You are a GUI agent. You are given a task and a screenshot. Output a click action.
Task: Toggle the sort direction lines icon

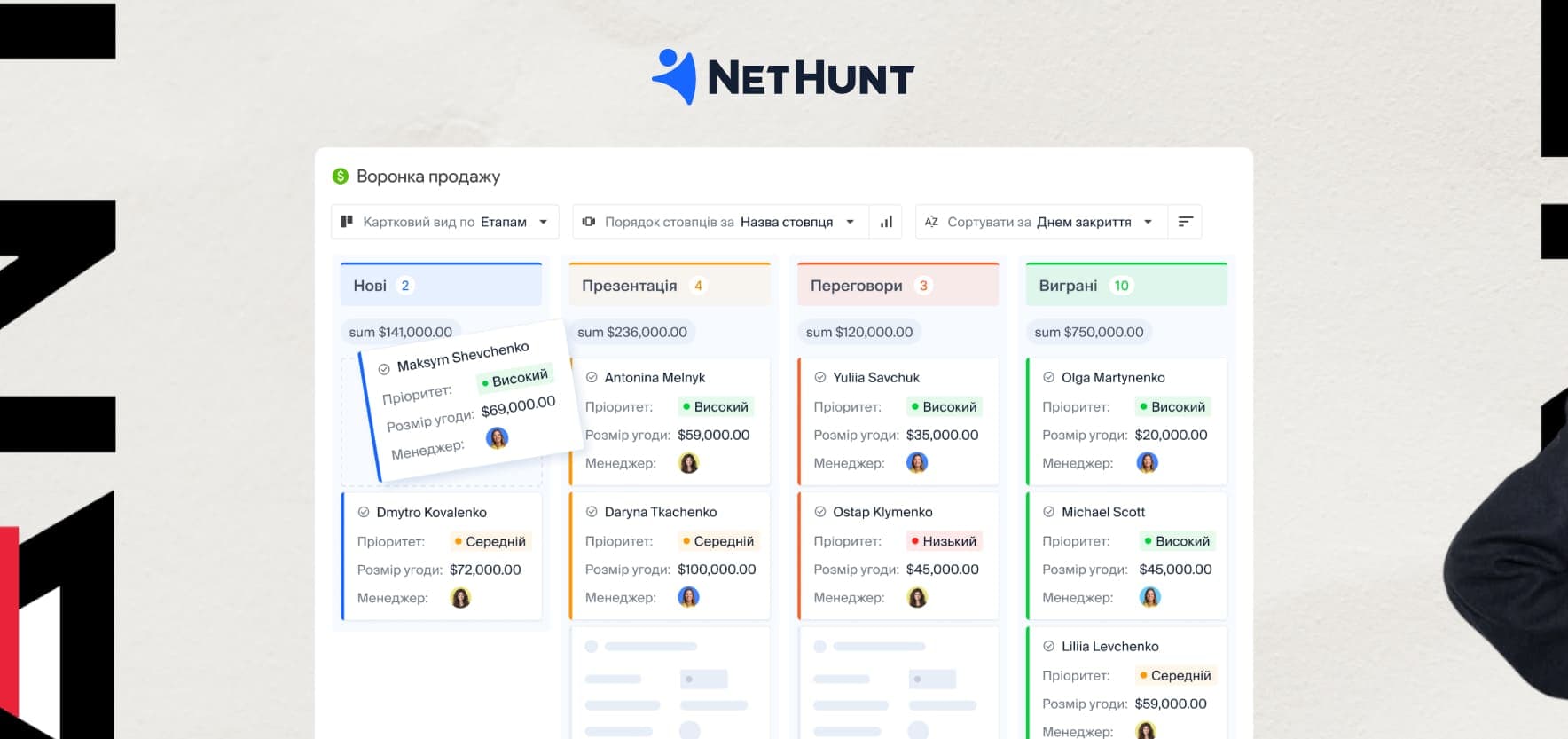(1185, 222)
